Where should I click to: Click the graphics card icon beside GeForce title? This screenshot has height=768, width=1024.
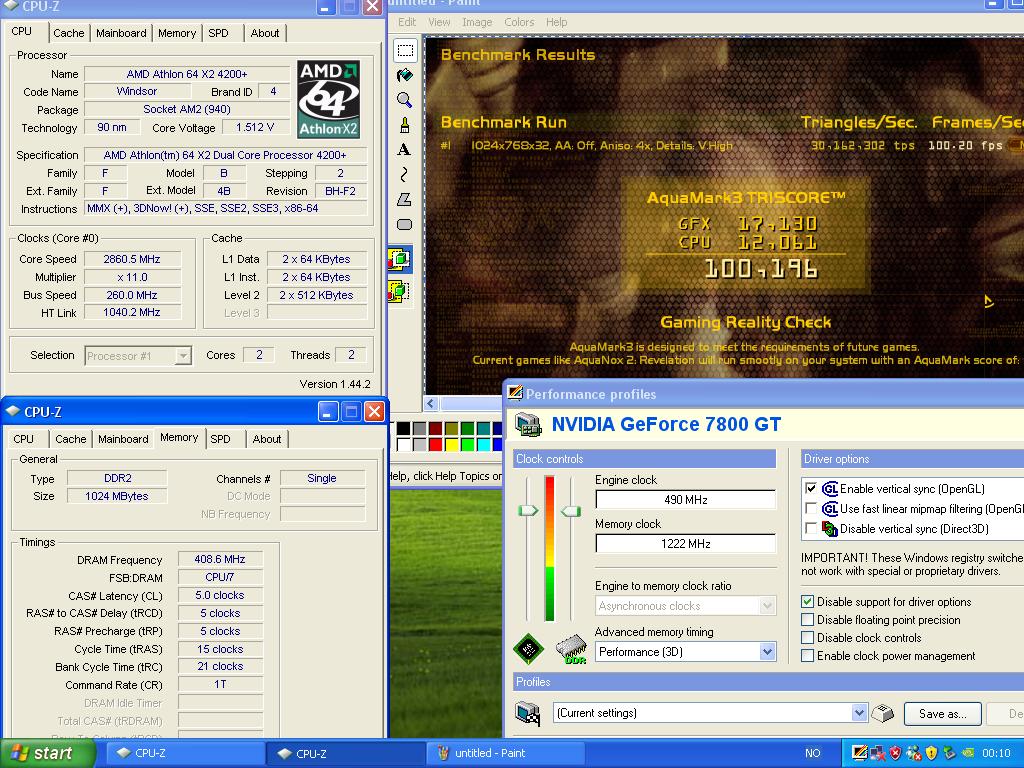pos(528,424)
